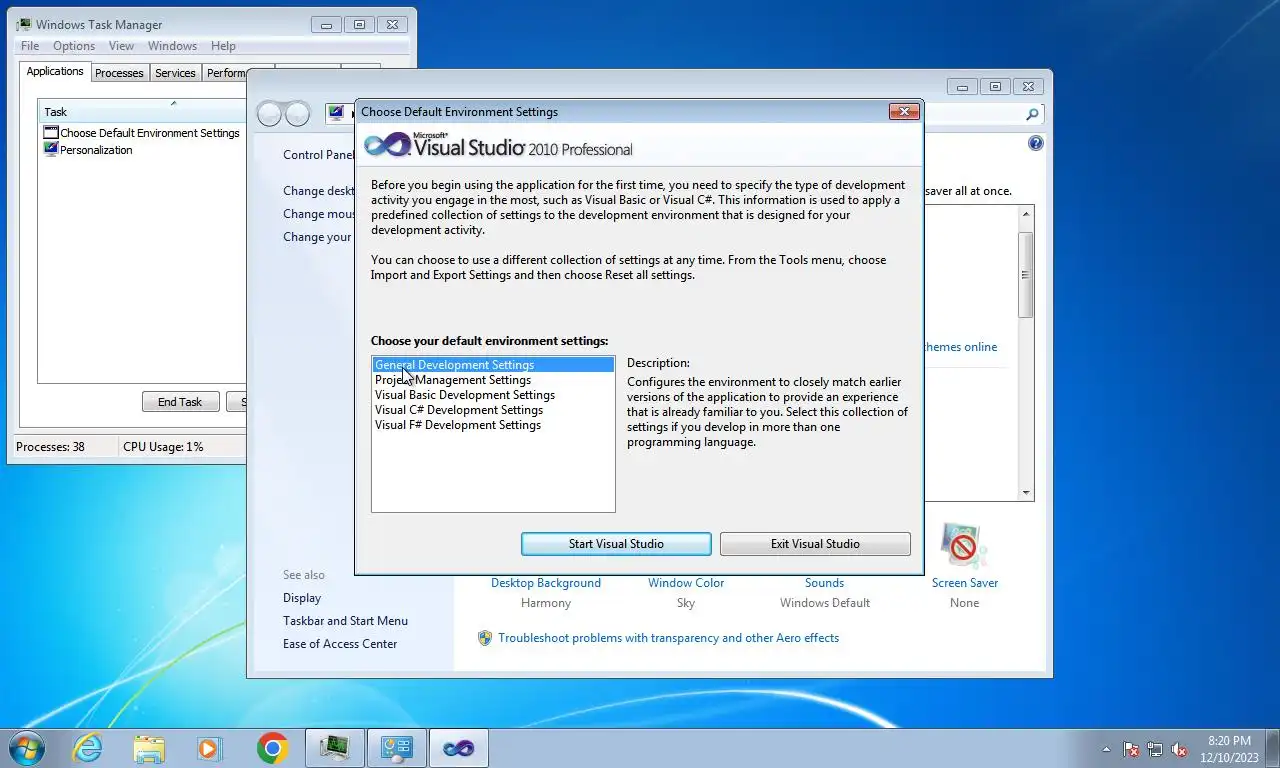Click Action Center flag tray icon
The image size is (1280, 768).
coord(1131,749)
